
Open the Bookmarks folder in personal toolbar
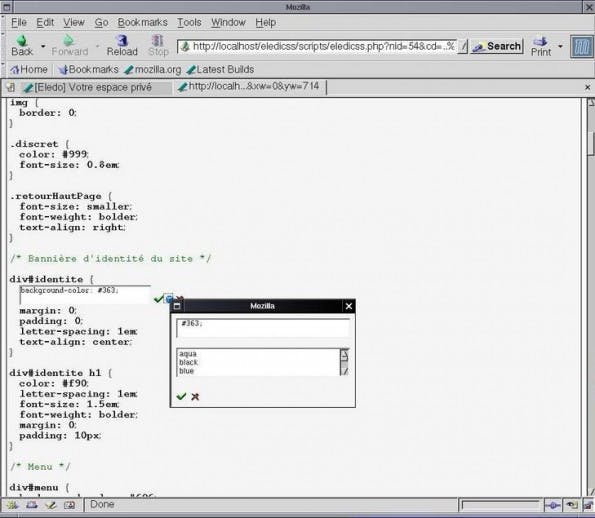[88, 69]
